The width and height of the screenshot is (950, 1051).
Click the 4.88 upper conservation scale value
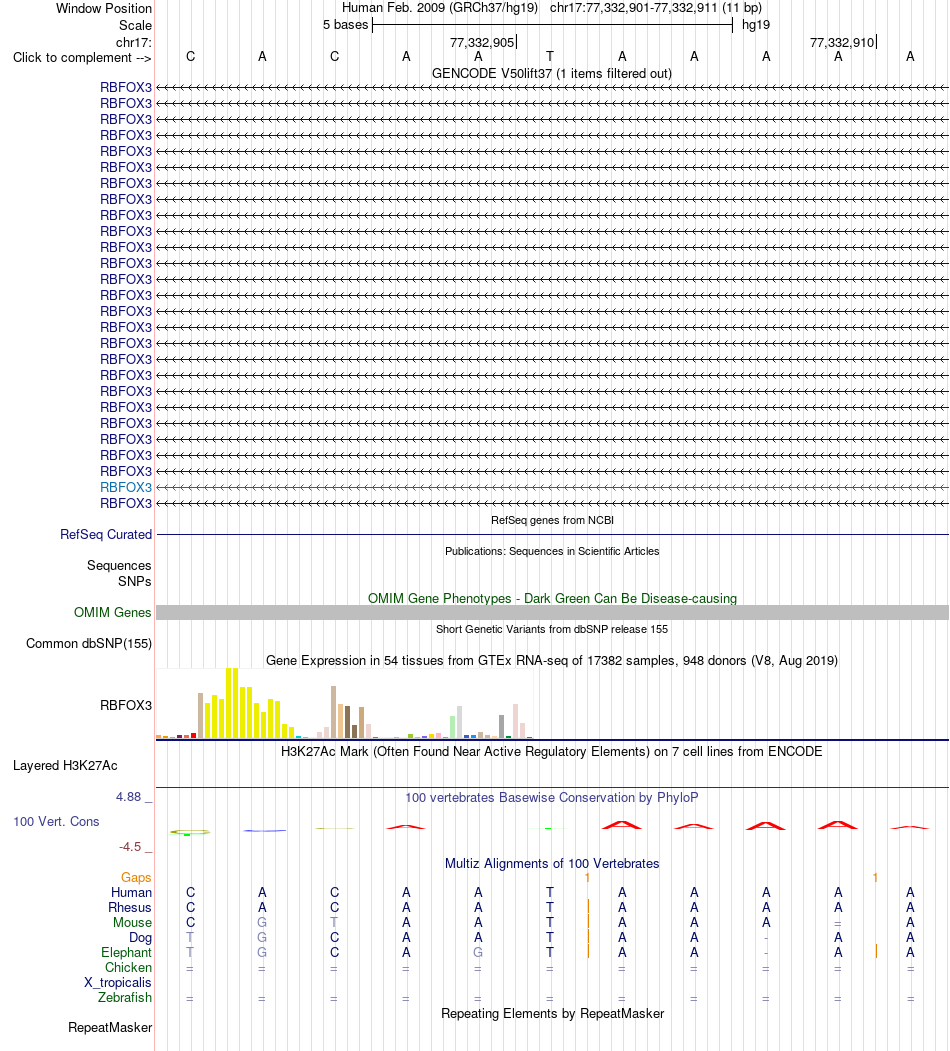tap(129, 797)
